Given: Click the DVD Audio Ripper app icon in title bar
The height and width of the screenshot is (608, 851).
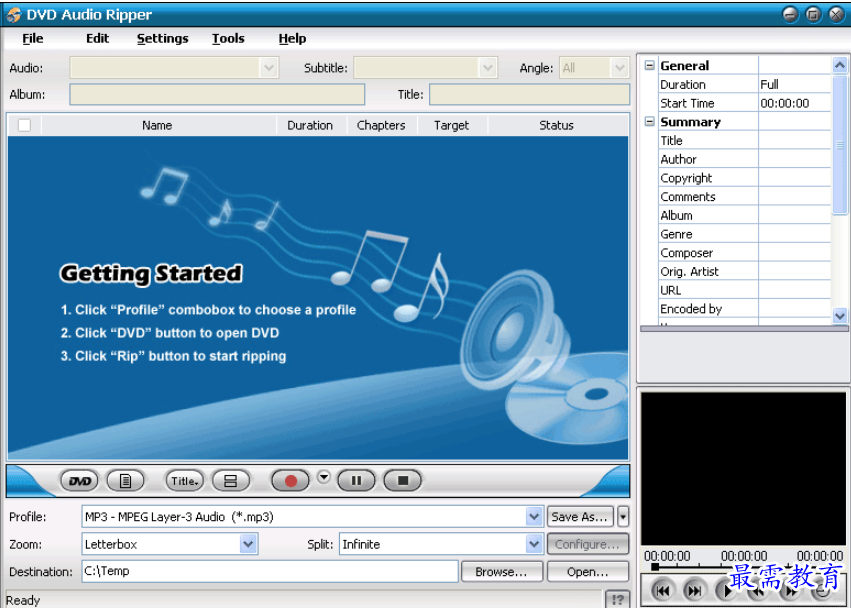Looking at the screenshot, I should point(14,15).
